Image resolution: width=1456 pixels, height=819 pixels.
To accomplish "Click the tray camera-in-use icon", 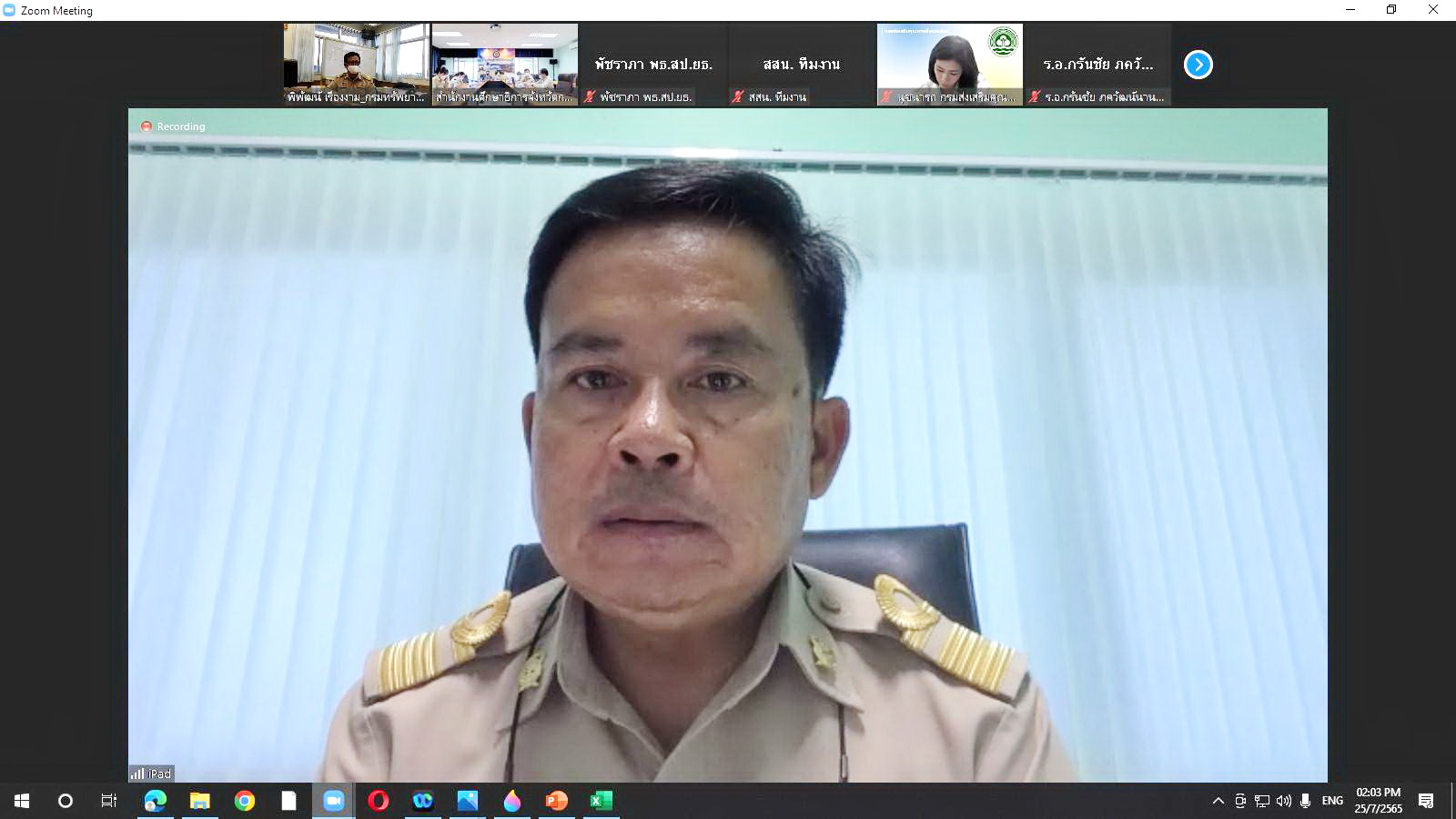I will (1239, 801).
